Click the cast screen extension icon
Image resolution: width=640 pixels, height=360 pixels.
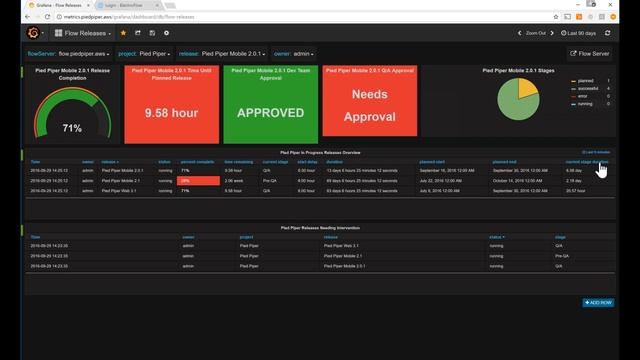tap(567, 17)
